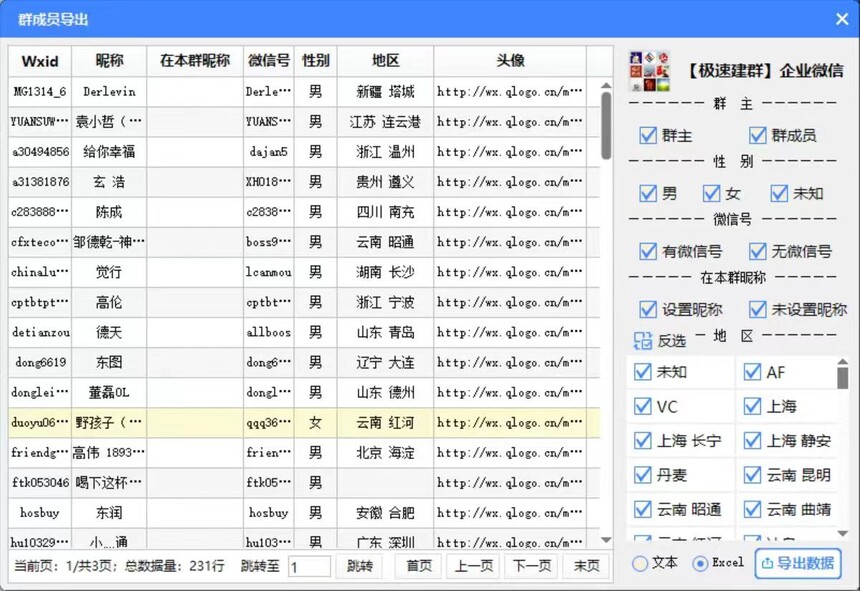
Task: Go to the 下一页 page
Action: click(531, 566)
